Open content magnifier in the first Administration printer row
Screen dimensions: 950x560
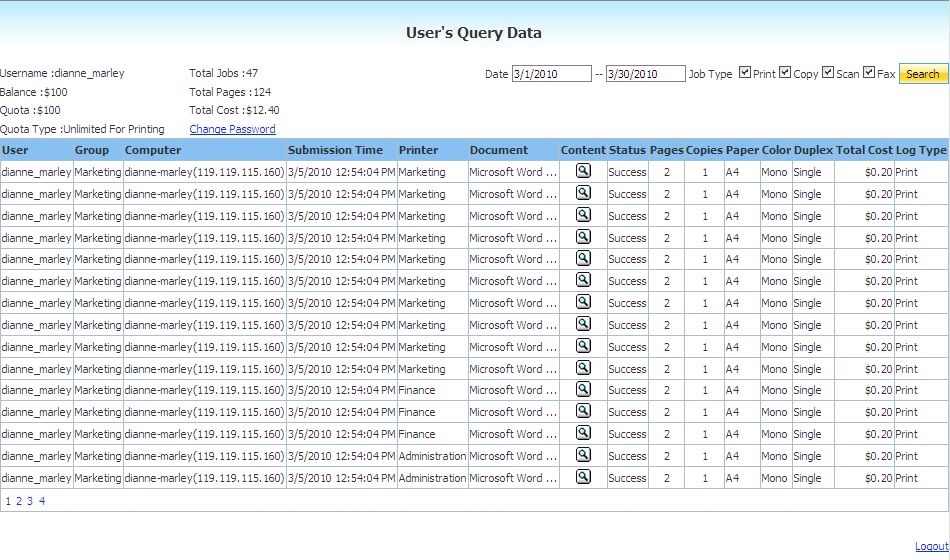(x=583, y=455)
